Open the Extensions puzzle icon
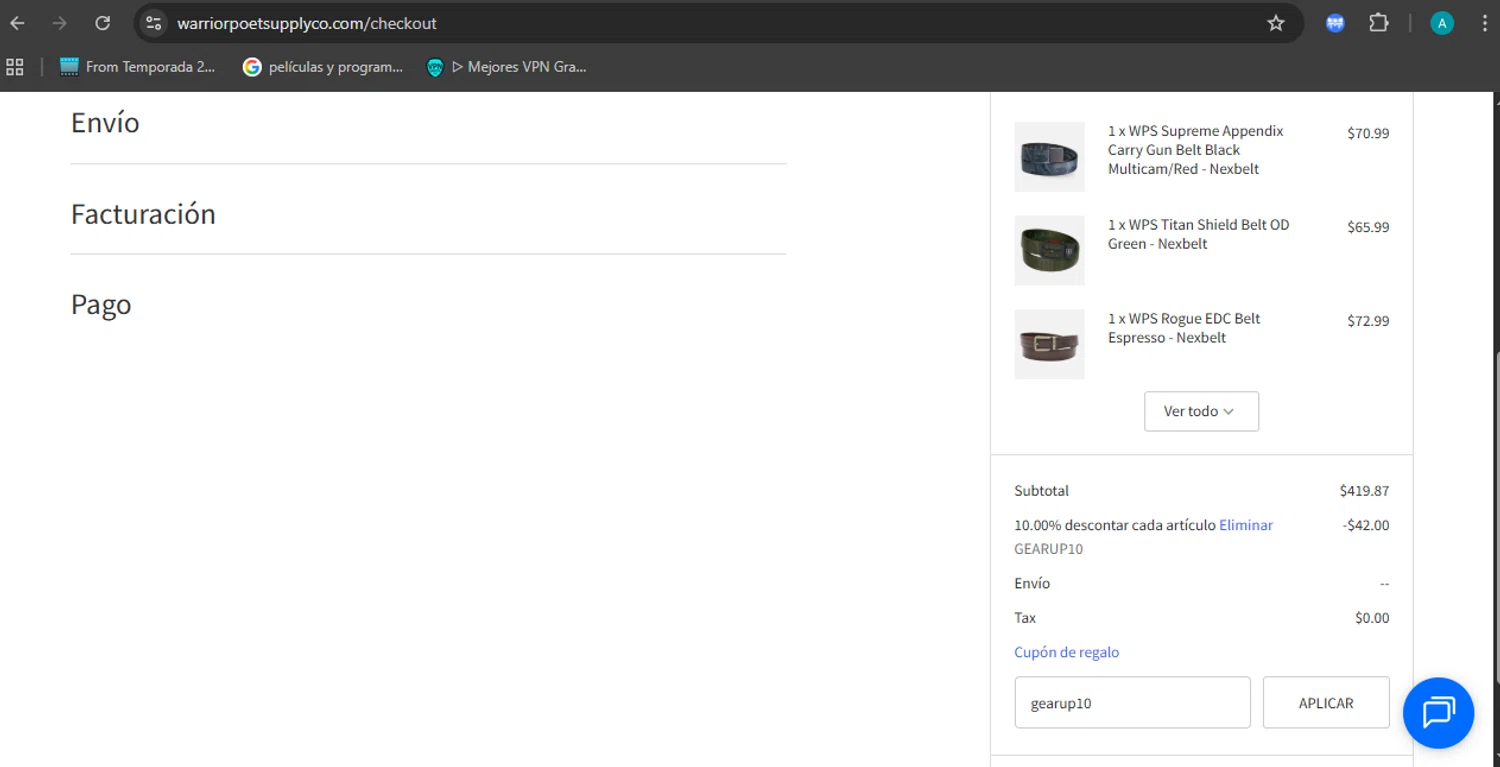Screen dimensions: 1500x767 point(1379,23)
